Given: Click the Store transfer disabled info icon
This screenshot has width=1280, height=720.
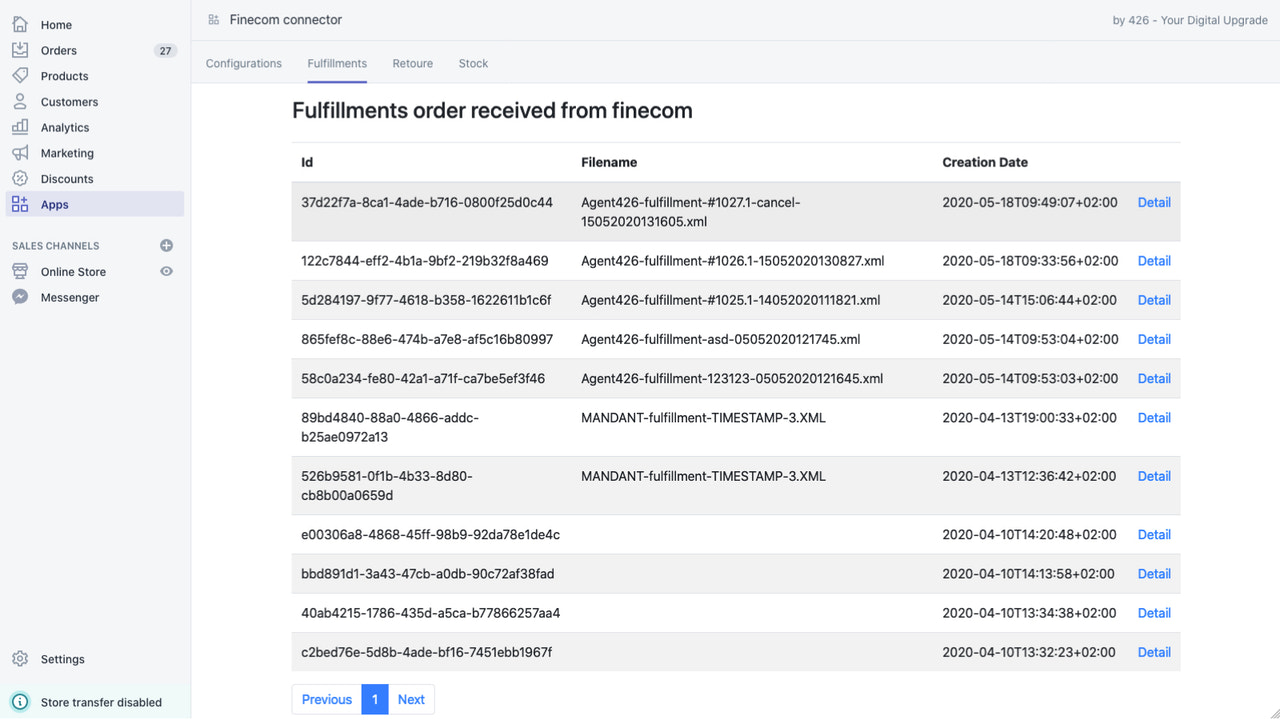Looking at the screenshot, I should click(x=19, y=701).
